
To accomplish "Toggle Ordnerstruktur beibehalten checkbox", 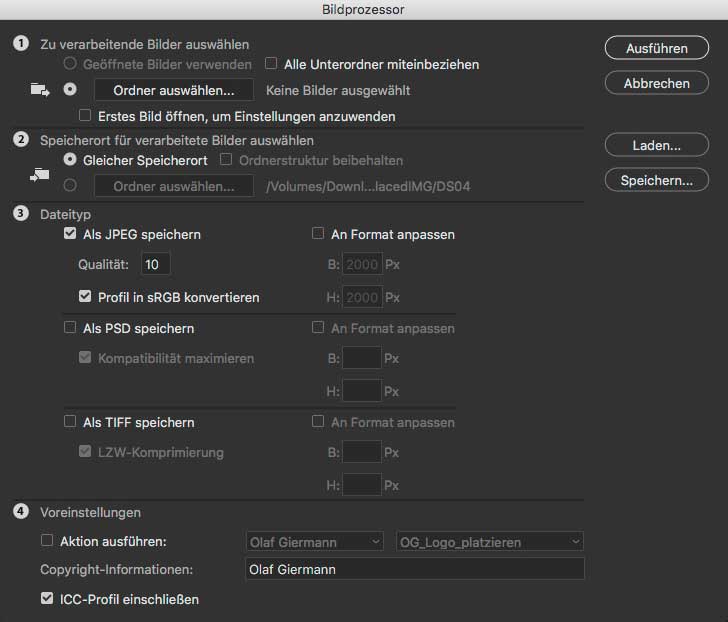I will (226, 159).
